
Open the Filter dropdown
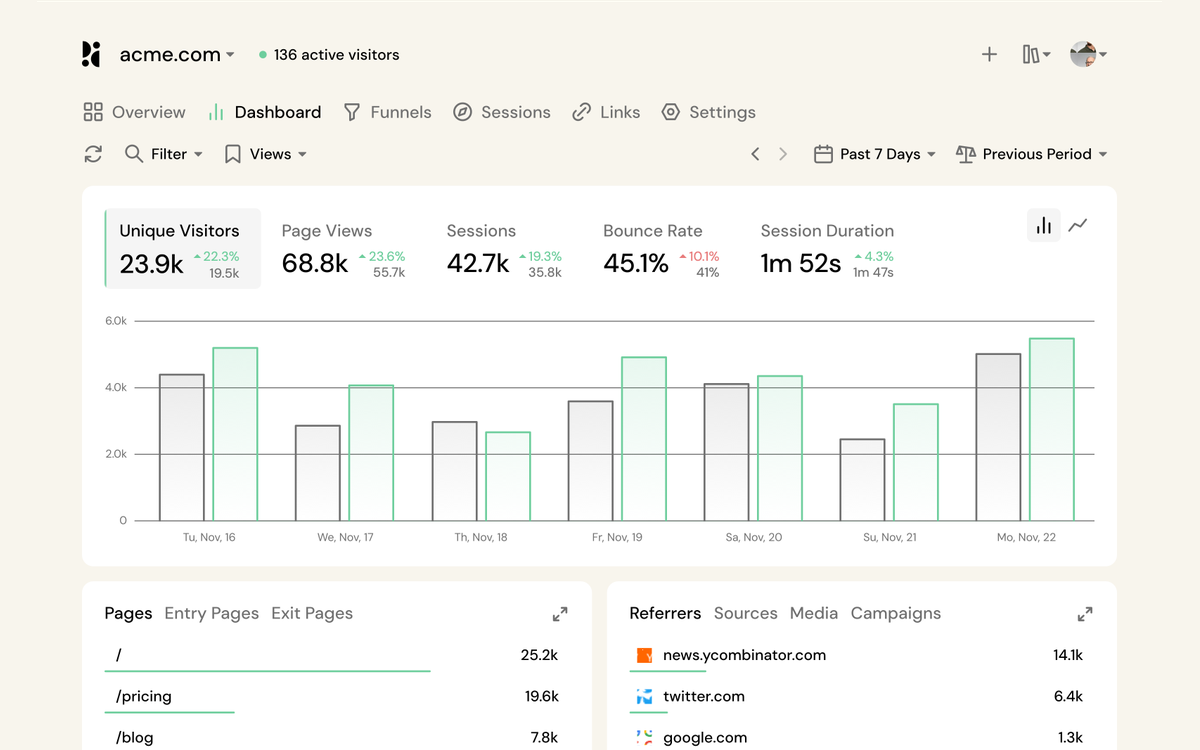[x=164, y=154]
